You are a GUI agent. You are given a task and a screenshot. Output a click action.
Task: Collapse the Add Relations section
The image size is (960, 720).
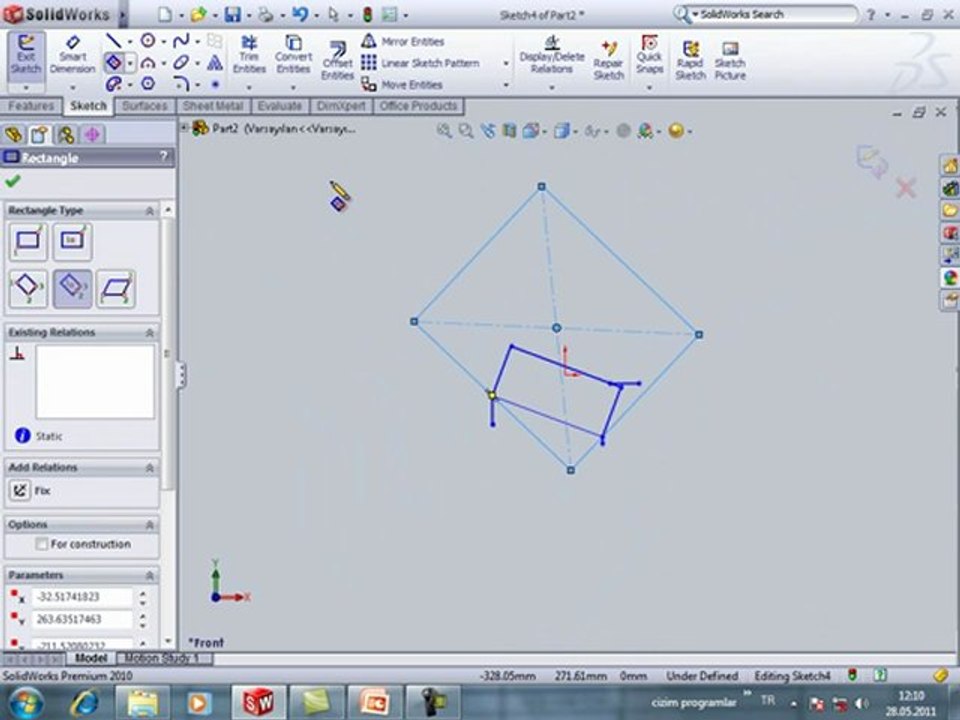pyautogui.click(x=149, y=468)
